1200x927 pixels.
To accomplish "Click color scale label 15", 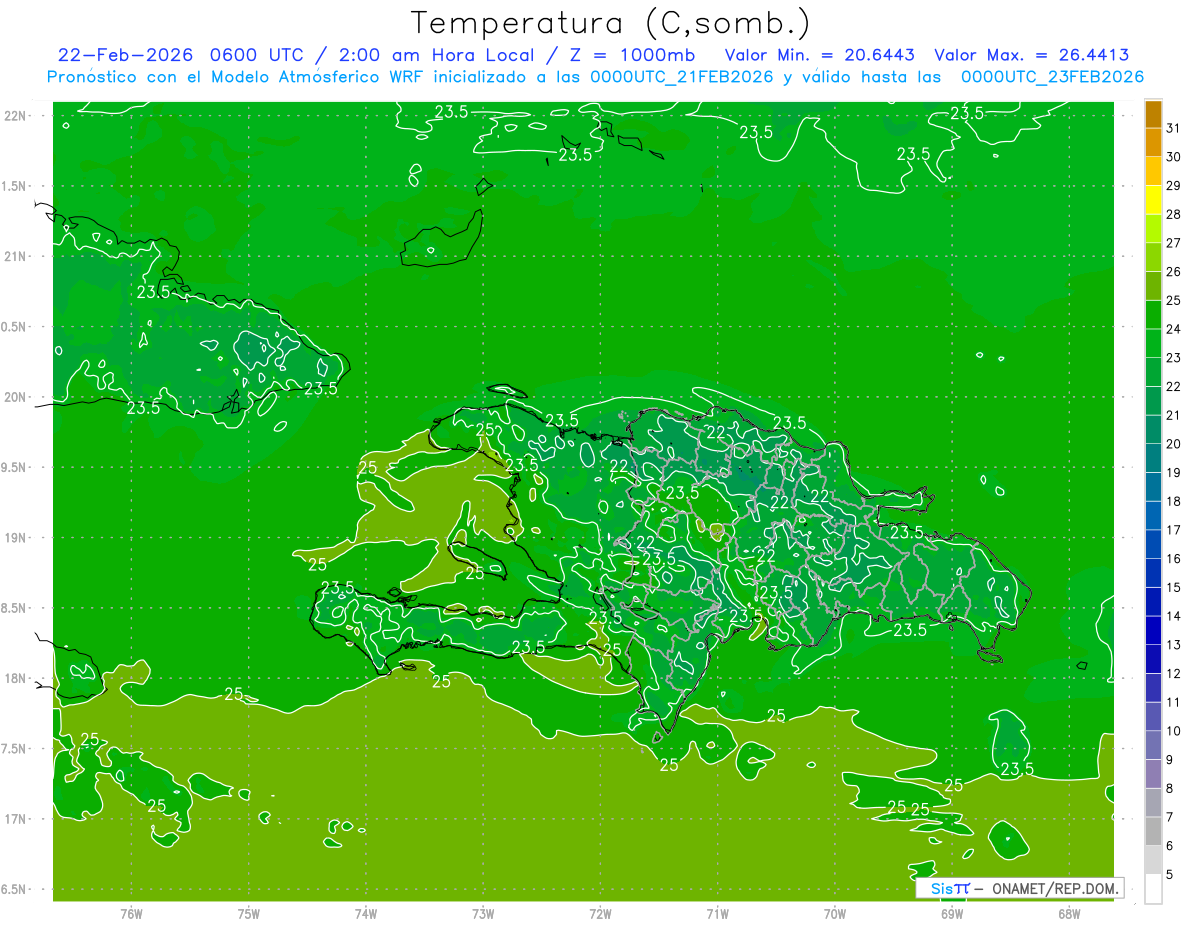I will [1173, 587].
